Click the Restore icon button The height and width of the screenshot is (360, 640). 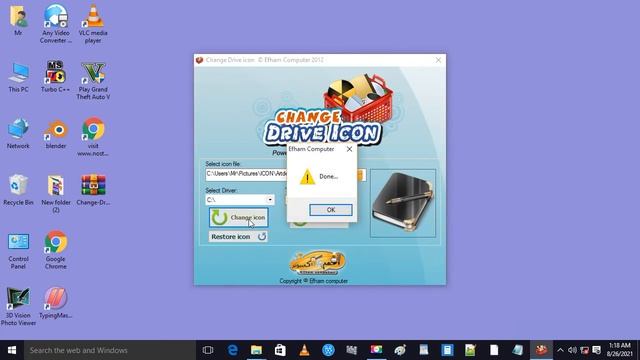click(238, 237)
